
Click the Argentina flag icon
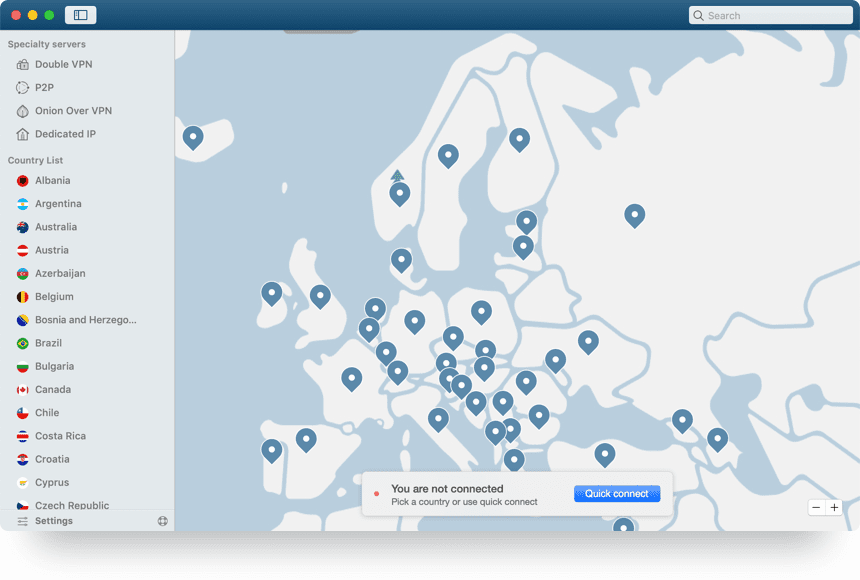(22, 204)
